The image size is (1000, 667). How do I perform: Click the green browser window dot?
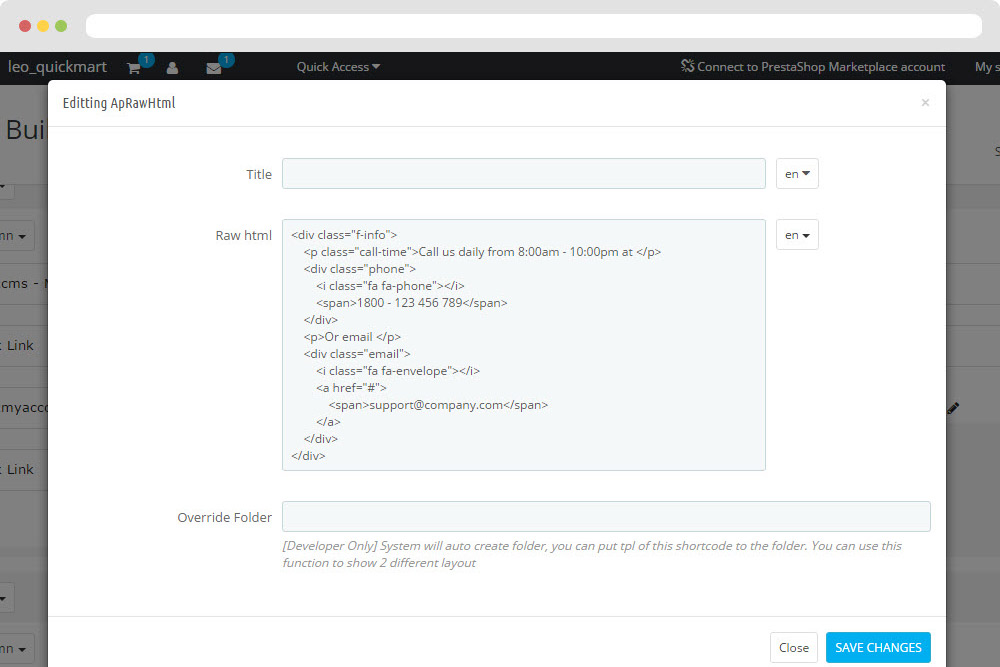tap(61, 26)
